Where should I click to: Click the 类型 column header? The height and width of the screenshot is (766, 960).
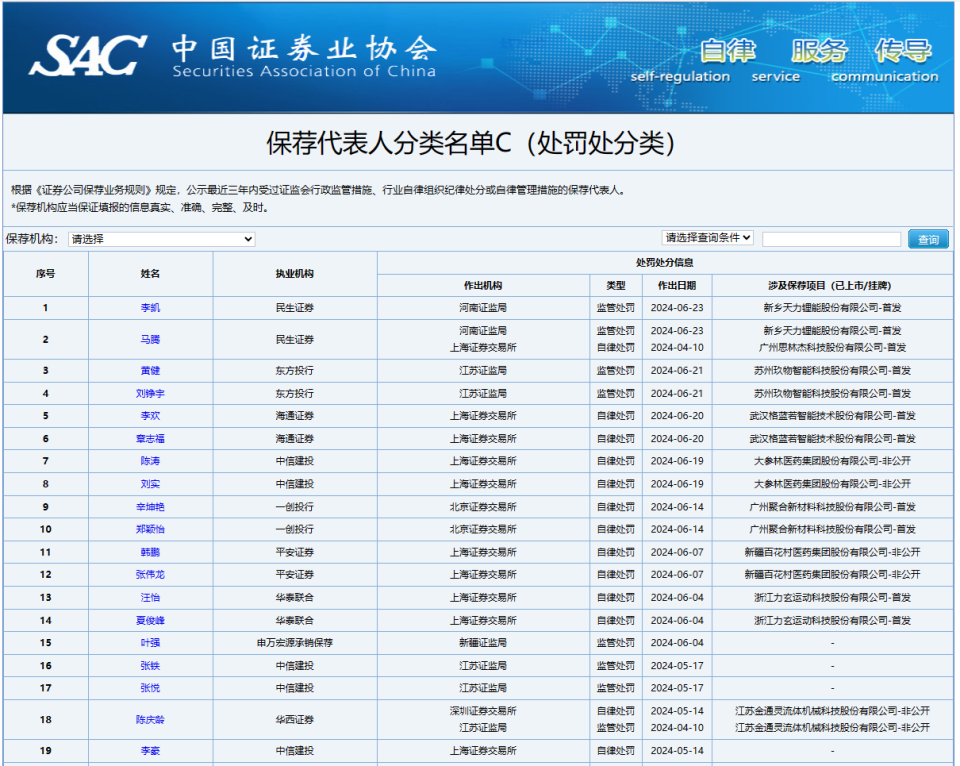615,285
